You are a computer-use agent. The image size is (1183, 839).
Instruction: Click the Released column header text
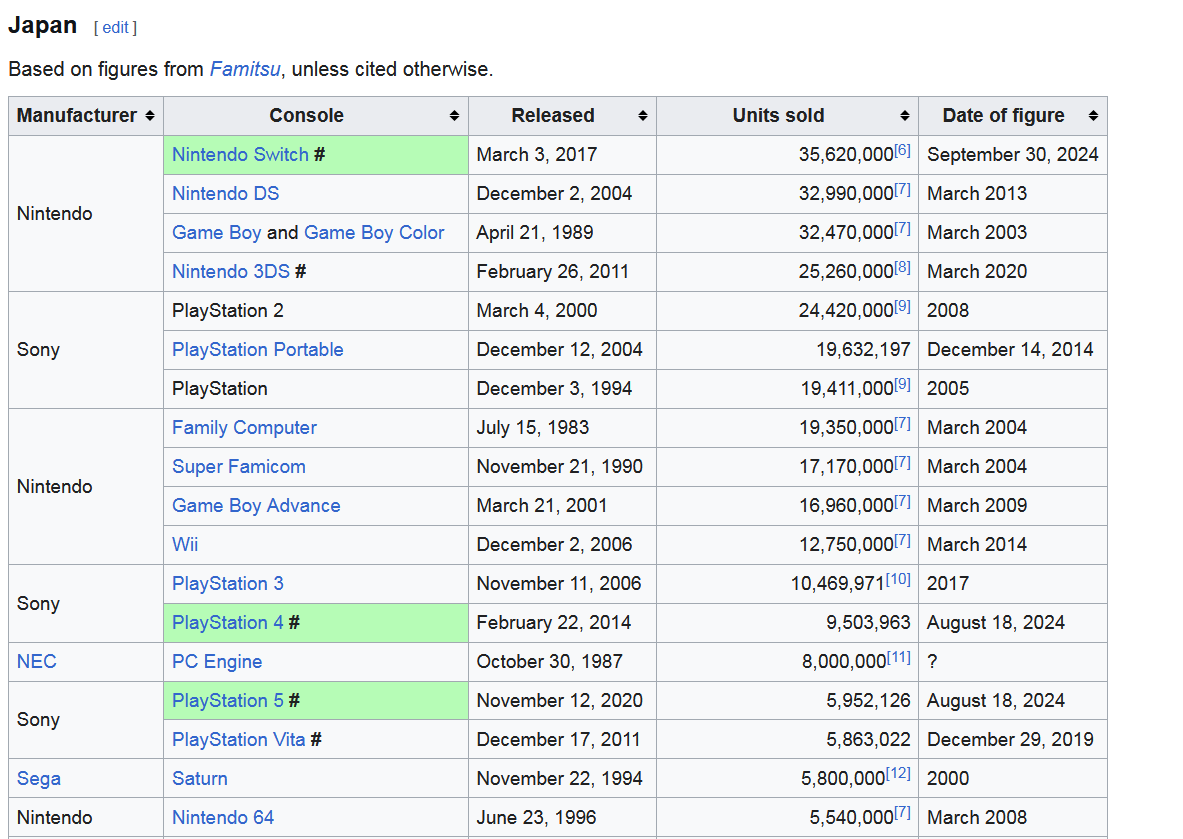(553, 115)
